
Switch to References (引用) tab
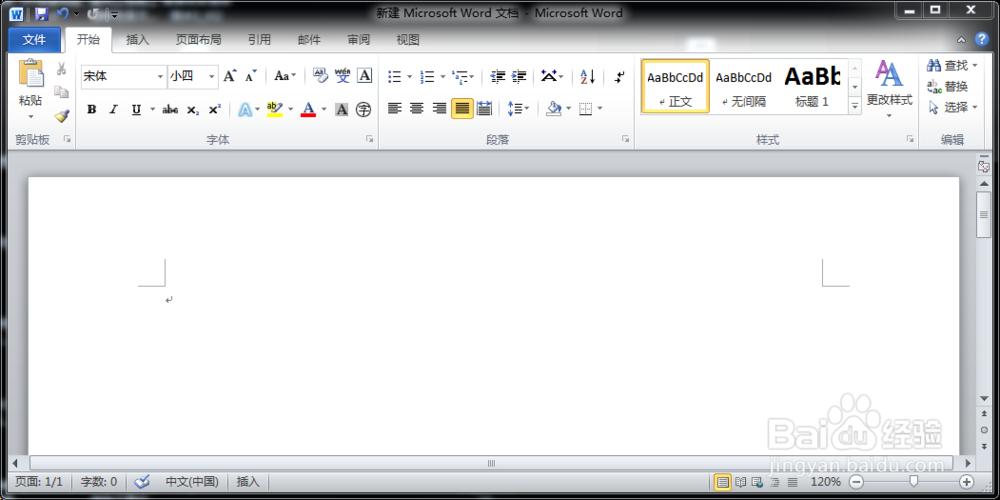(260, 40)
